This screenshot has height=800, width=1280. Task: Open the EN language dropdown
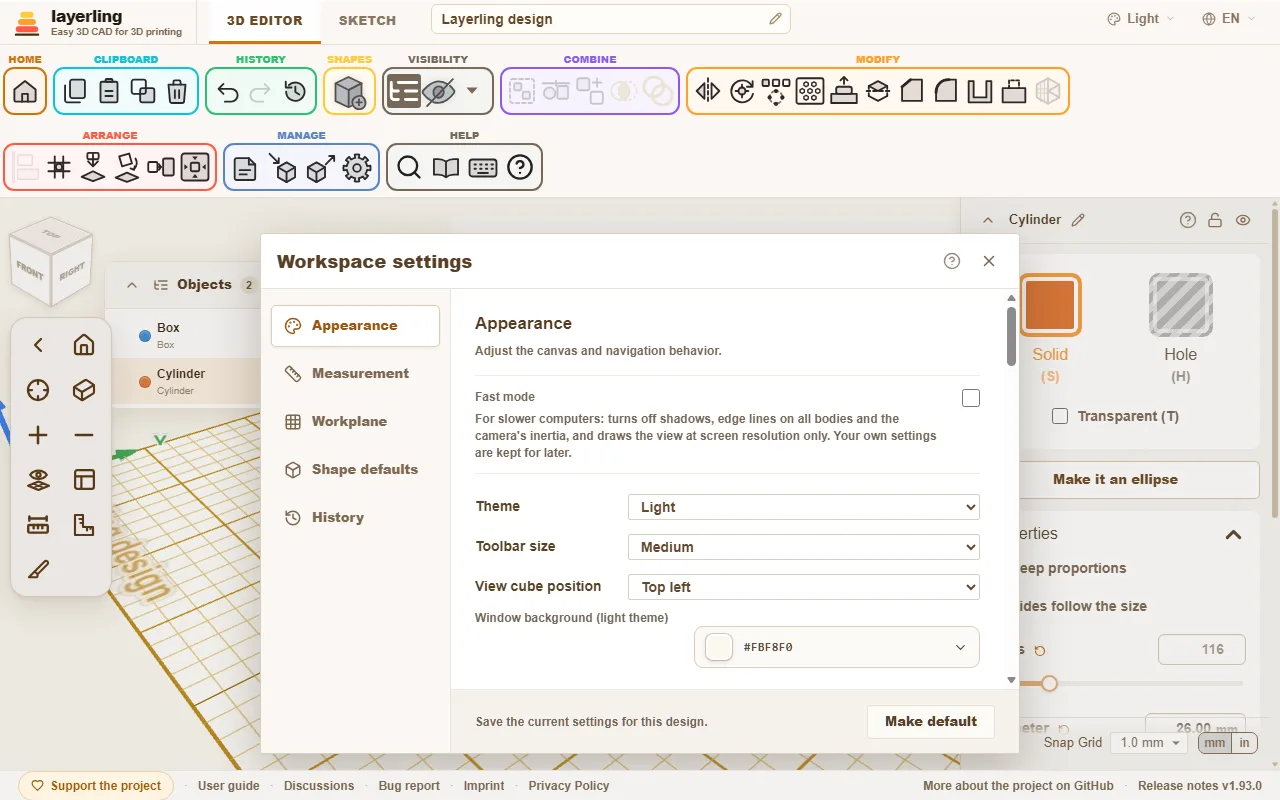1230,19
